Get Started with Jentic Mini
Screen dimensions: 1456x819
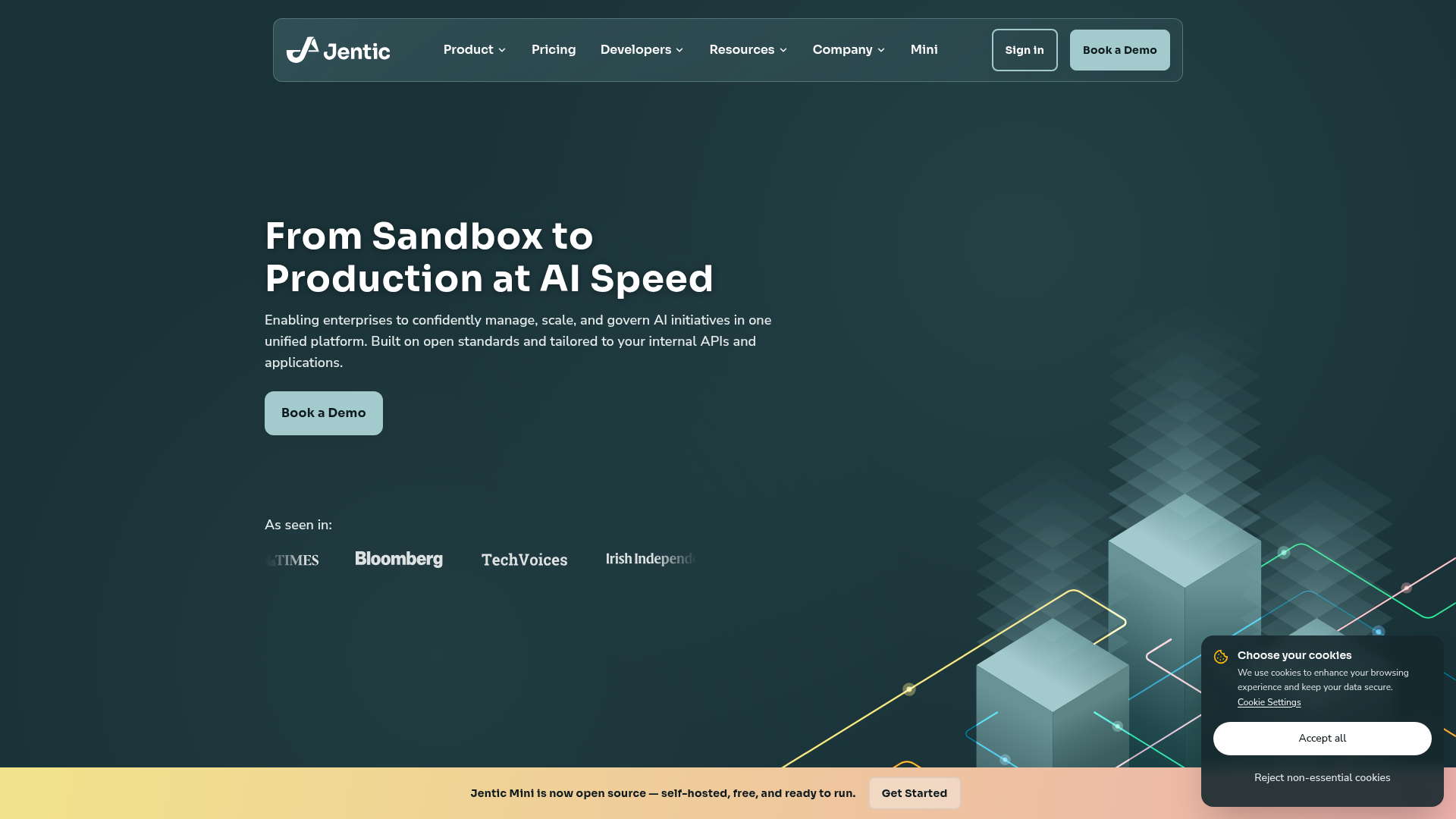coord(915,792)
